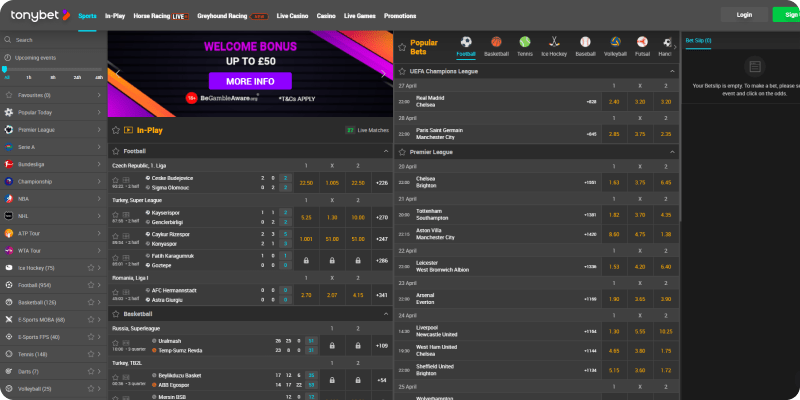Image resolution: width=800 pixels, height=400 pixels.
Task: Select the Volleyball icon in Popular Bets
Action: coord(613,43)
